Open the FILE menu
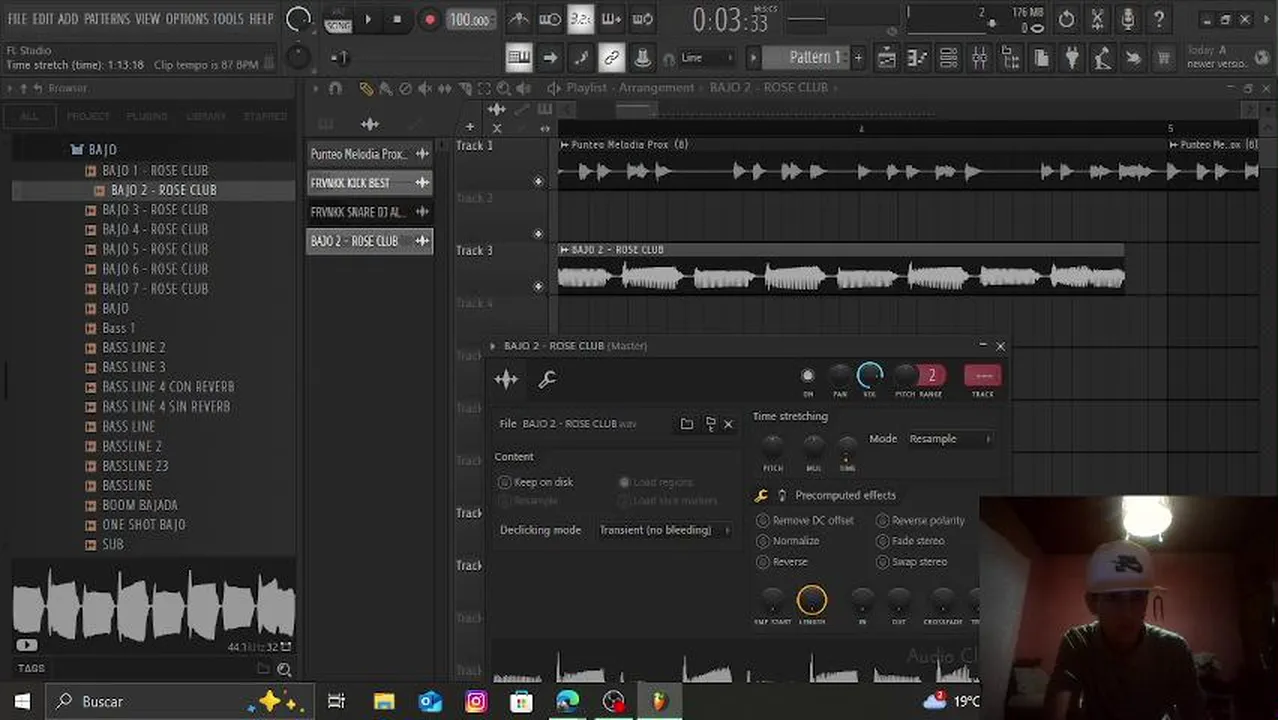Viewport: 1278px width, 720px height. point(17,19)
